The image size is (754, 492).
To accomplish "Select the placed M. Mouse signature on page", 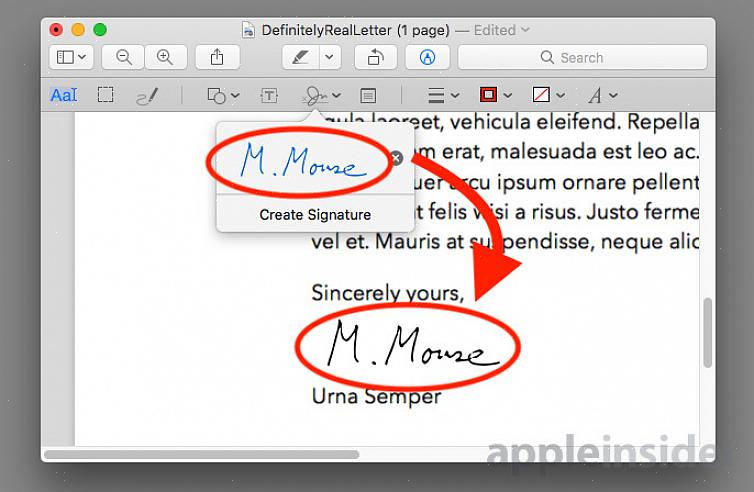I will (x=412, y=343).
